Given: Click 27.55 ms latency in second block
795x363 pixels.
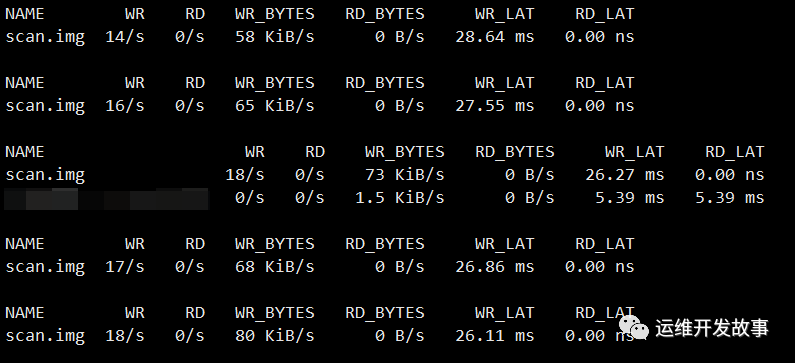Looking at the screenshot, I should [495, 106].
